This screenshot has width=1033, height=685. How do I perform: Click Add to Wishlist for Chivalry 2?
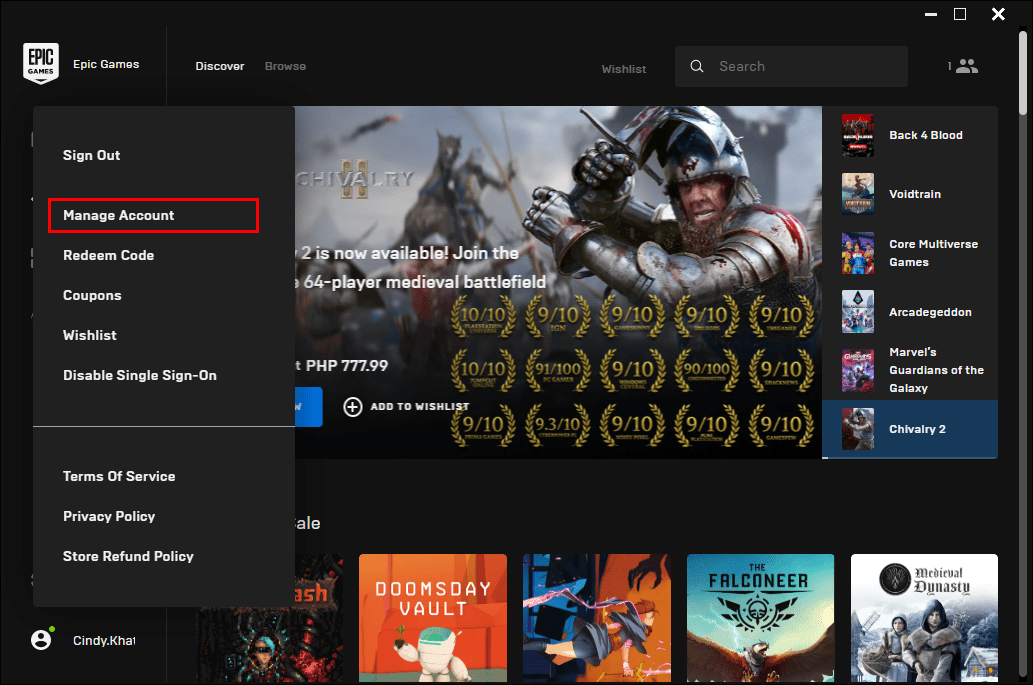406,406
